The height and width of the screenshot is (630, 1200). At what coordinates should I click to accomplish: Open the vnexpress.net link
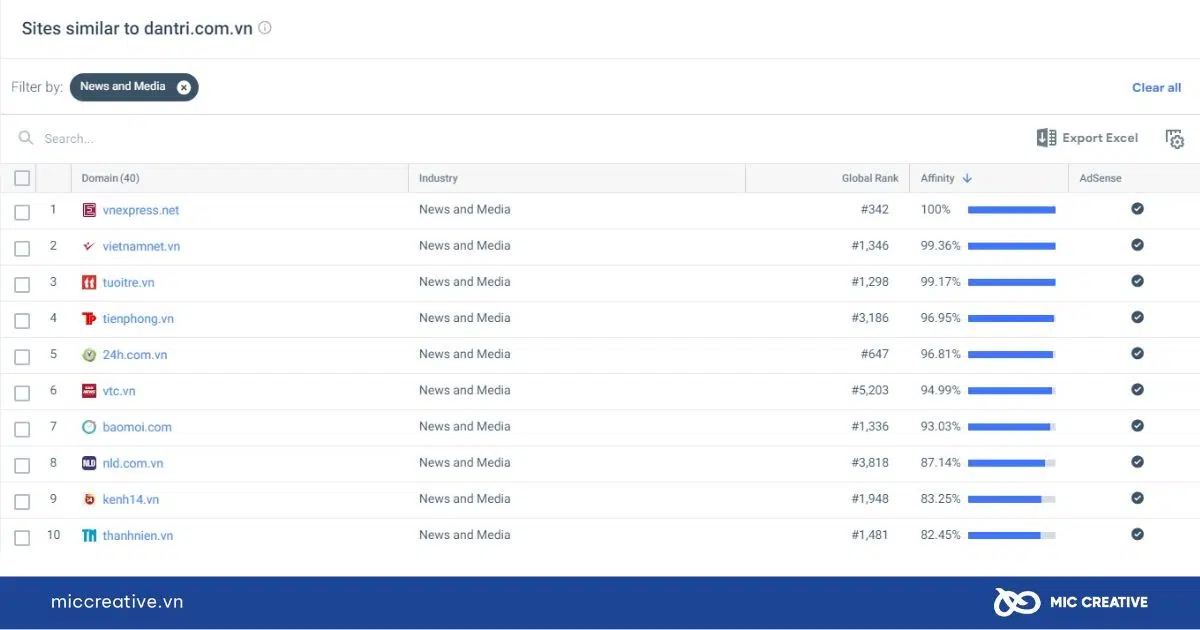coord(141,210)
